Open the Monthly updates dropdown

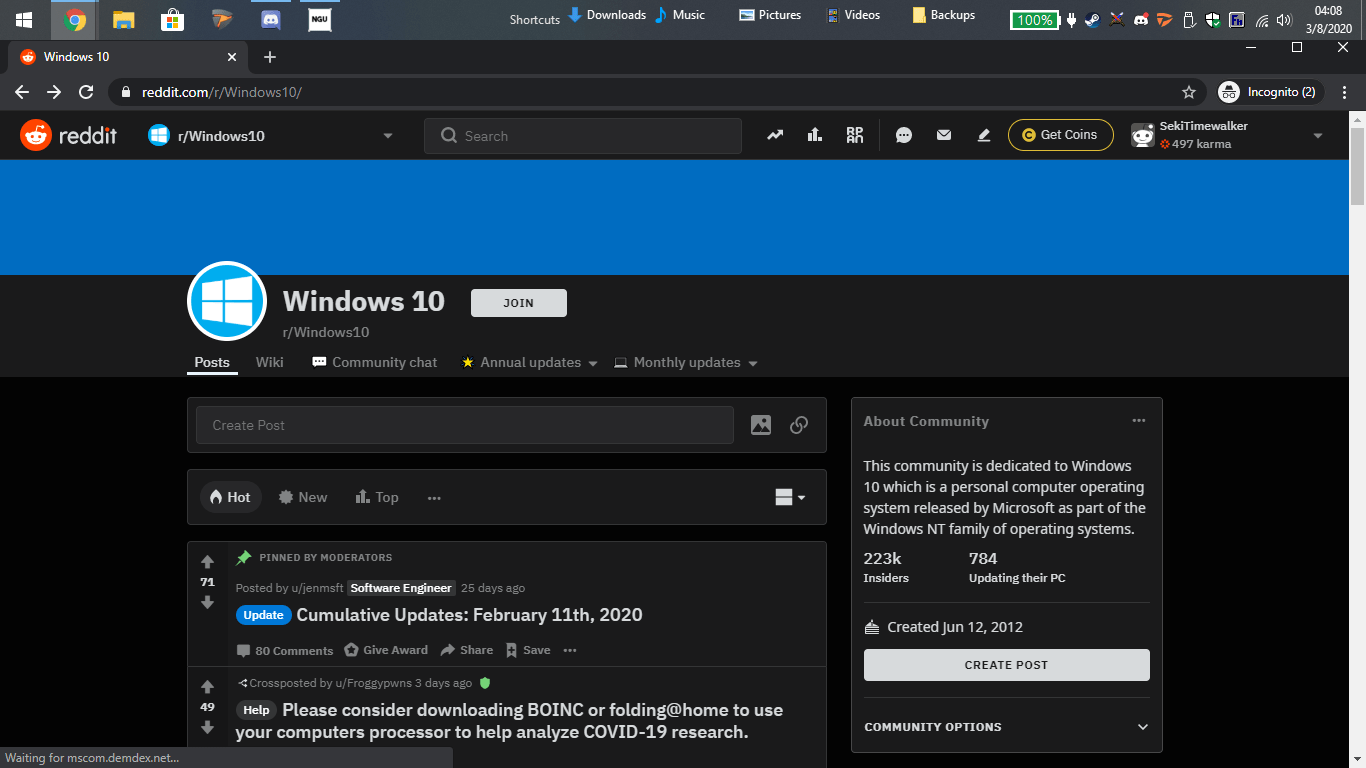(x=685, y=362)
